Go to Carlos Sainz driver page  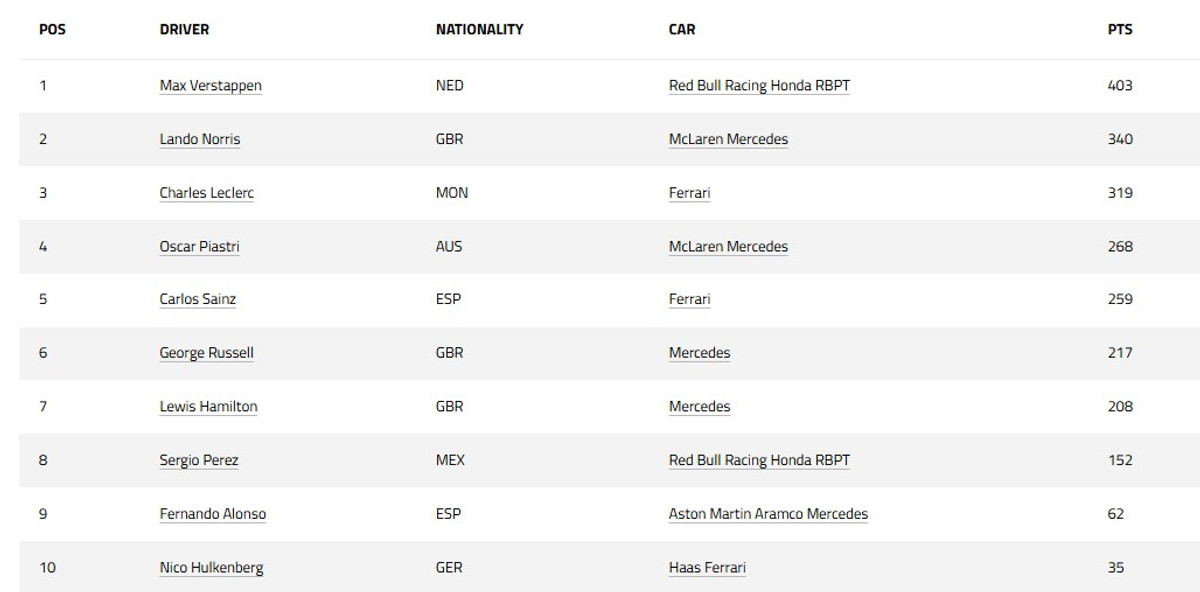[197, 299]
